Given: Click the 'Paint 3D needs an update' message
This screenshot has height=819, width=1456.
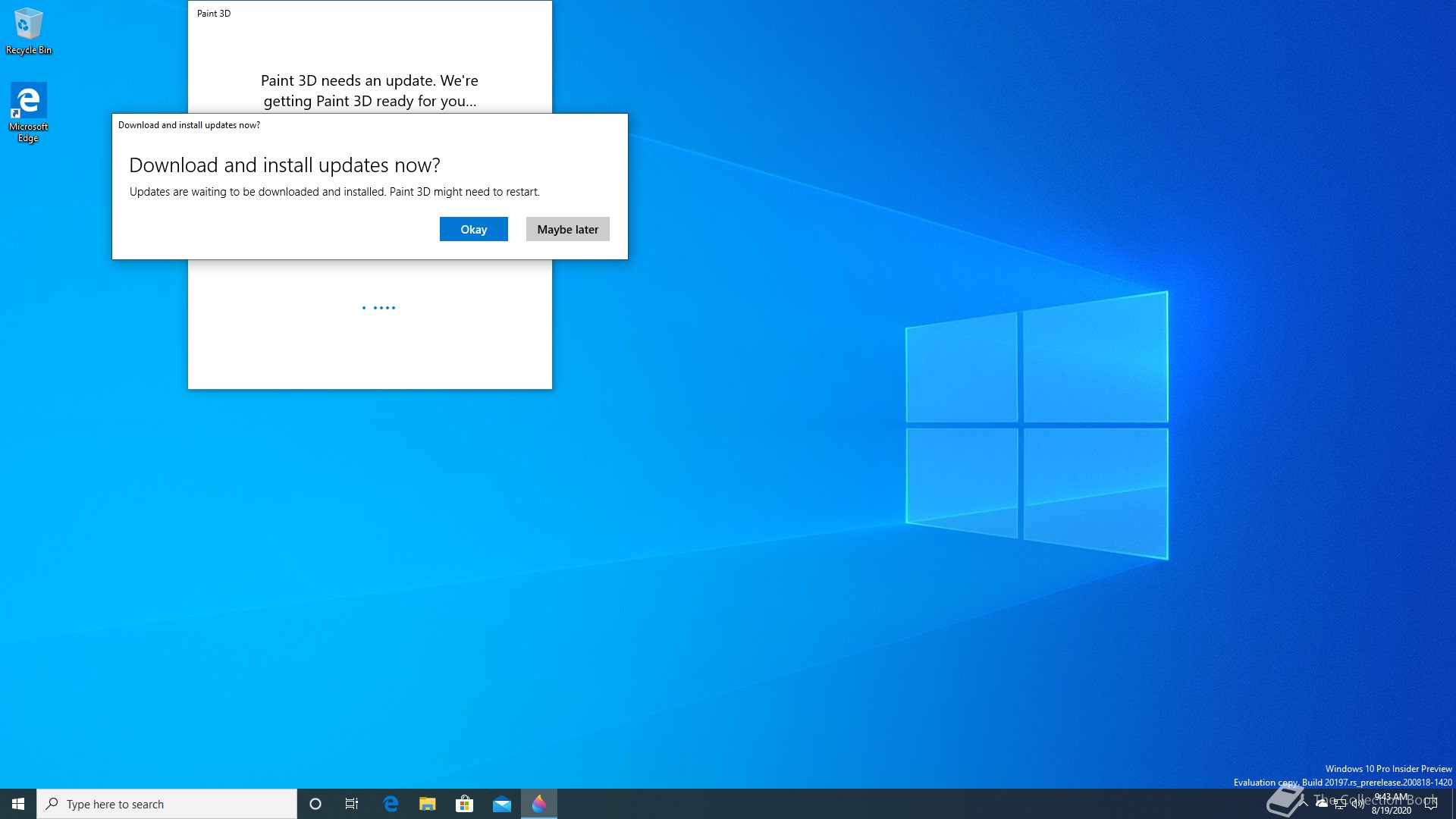Looking at the screenshot, I should pos(370,91).
